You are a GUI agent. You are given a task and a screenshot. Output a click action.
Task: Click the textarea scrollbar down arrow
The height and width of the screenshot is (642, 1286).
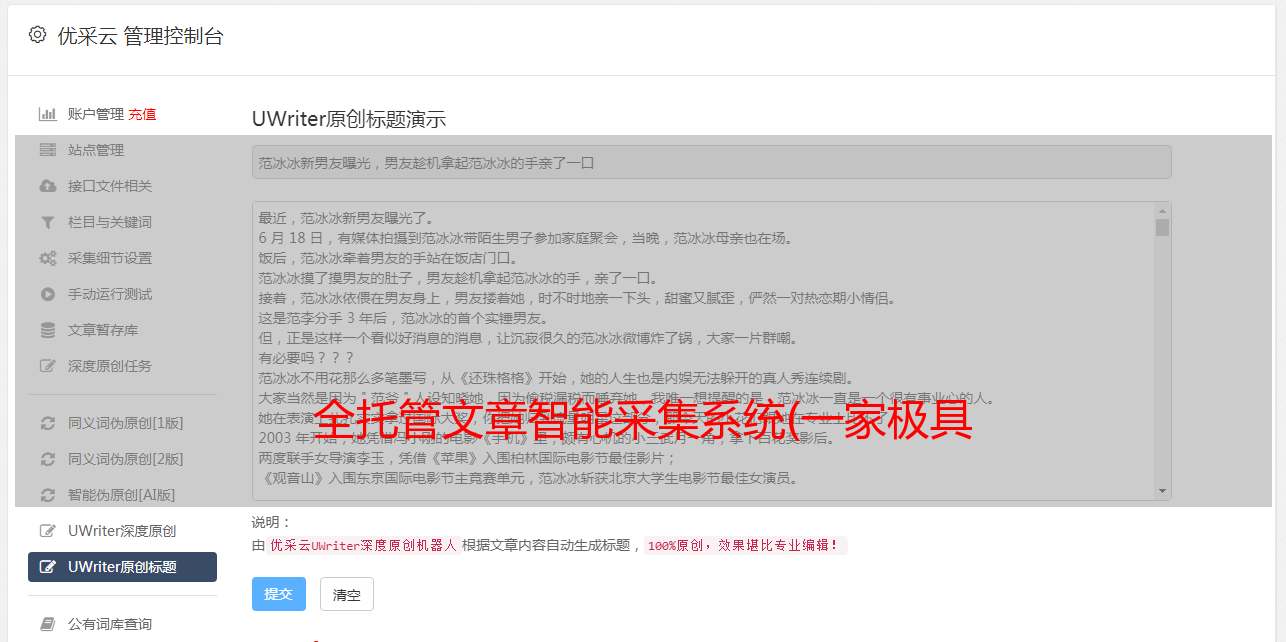[x=1162, y=491]
